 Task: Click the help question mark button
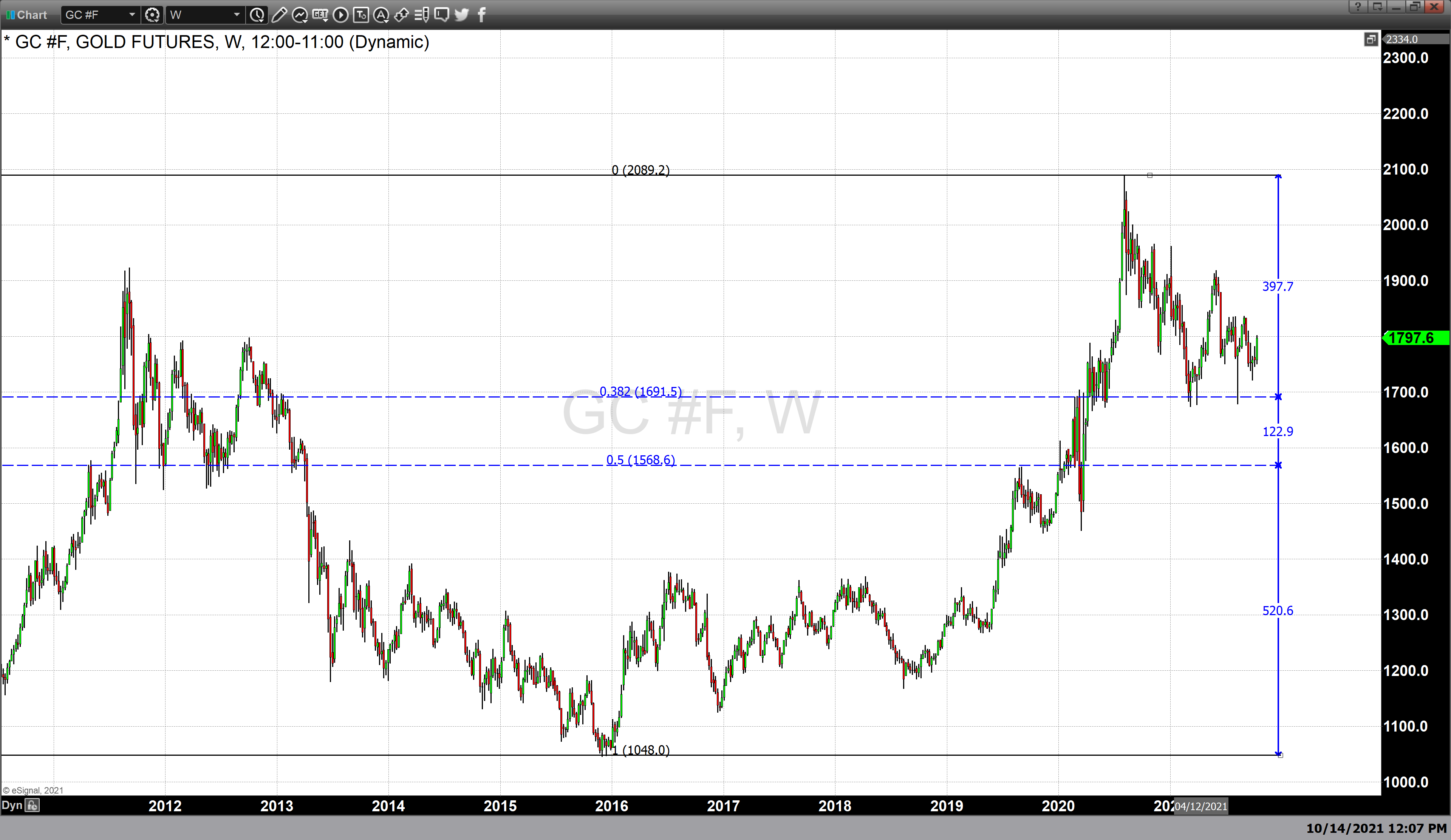pos(1358,7)
